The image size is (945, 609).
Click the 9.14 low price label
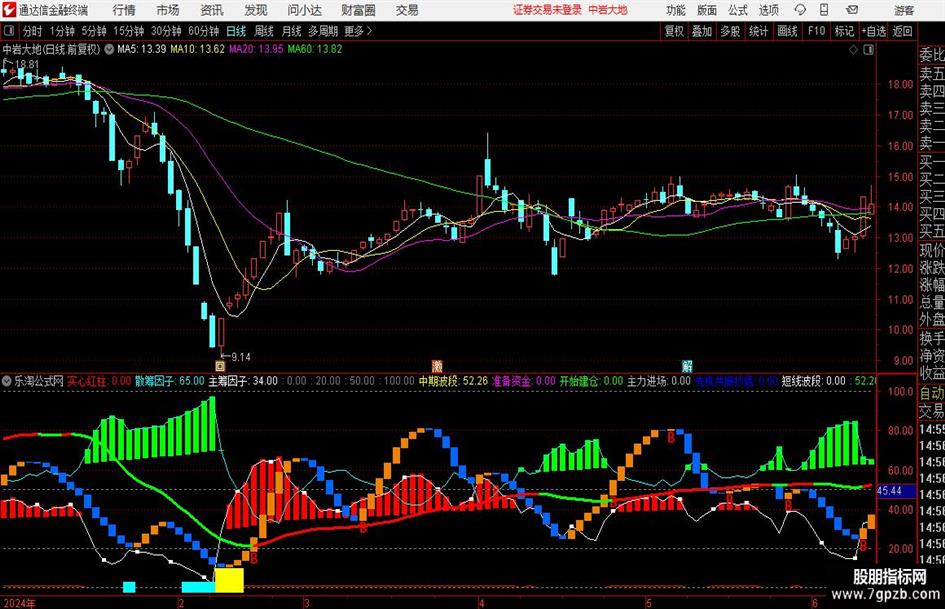pos(240,357)
